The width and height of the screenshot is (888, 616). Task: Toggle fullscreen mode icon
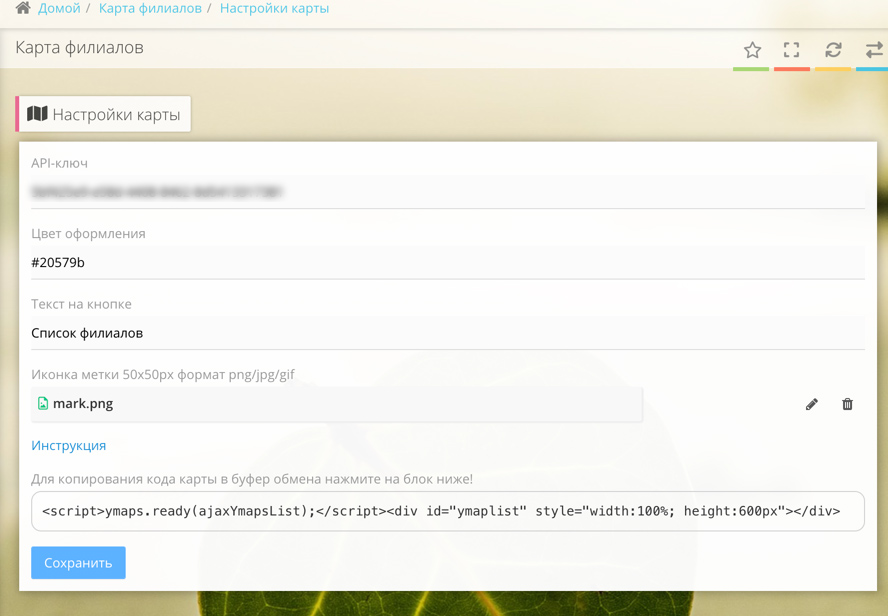(x=792, y=50)
